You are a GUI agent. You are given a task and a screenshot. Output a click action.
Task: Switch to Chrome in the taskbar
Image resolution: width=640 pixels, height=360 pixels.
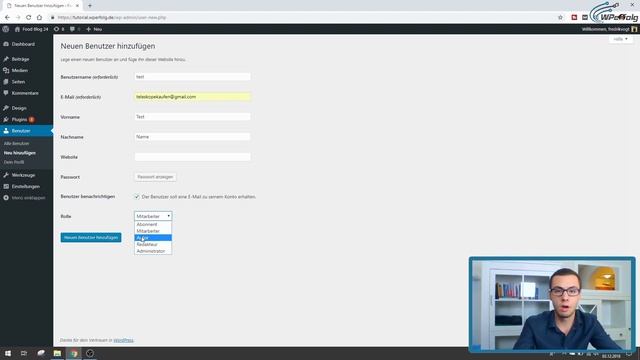point(74,353)
